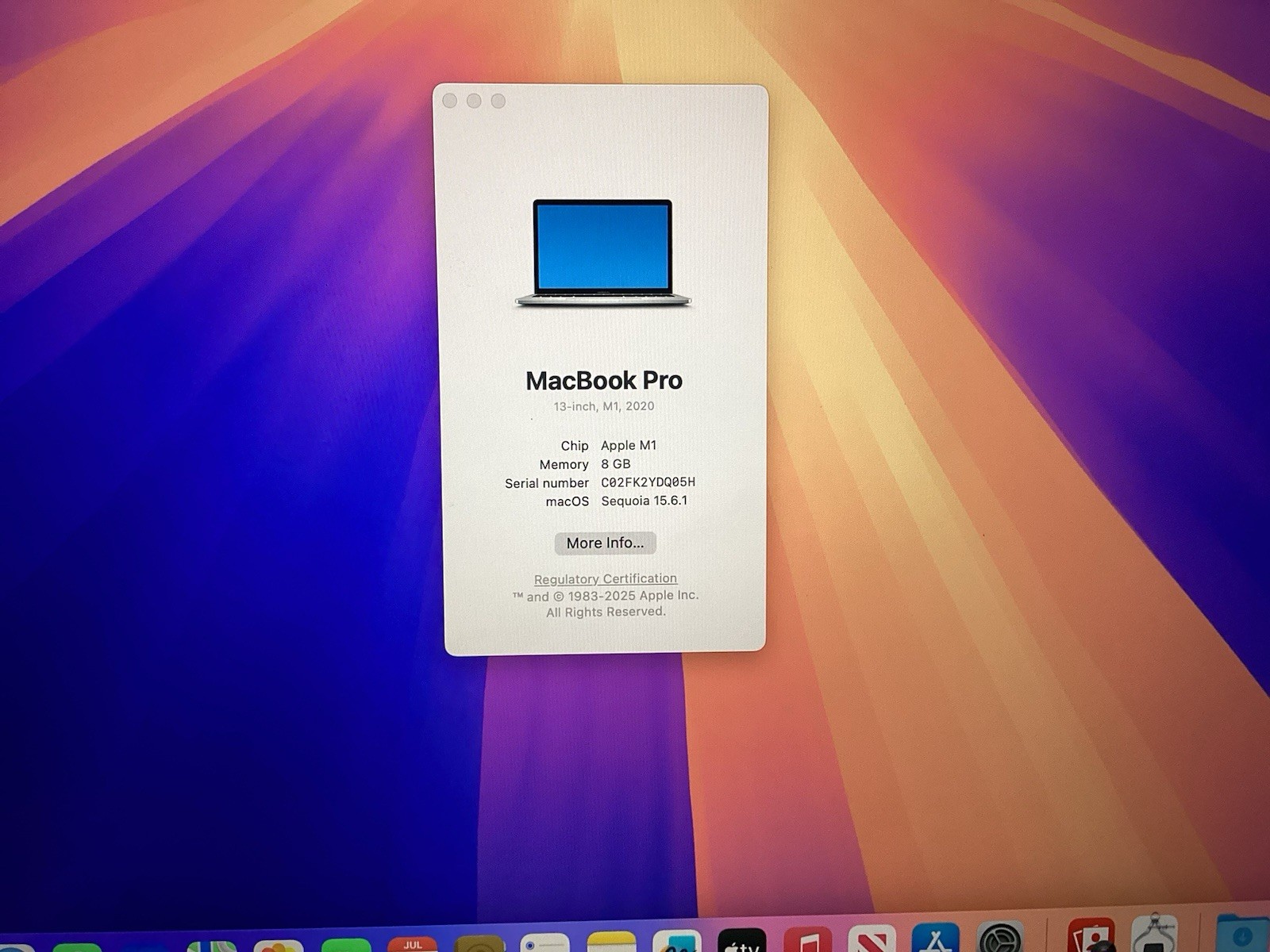Open the yellow Notes app in Dock
Viewport: 1270px width, 952px height.
(611, 942)
